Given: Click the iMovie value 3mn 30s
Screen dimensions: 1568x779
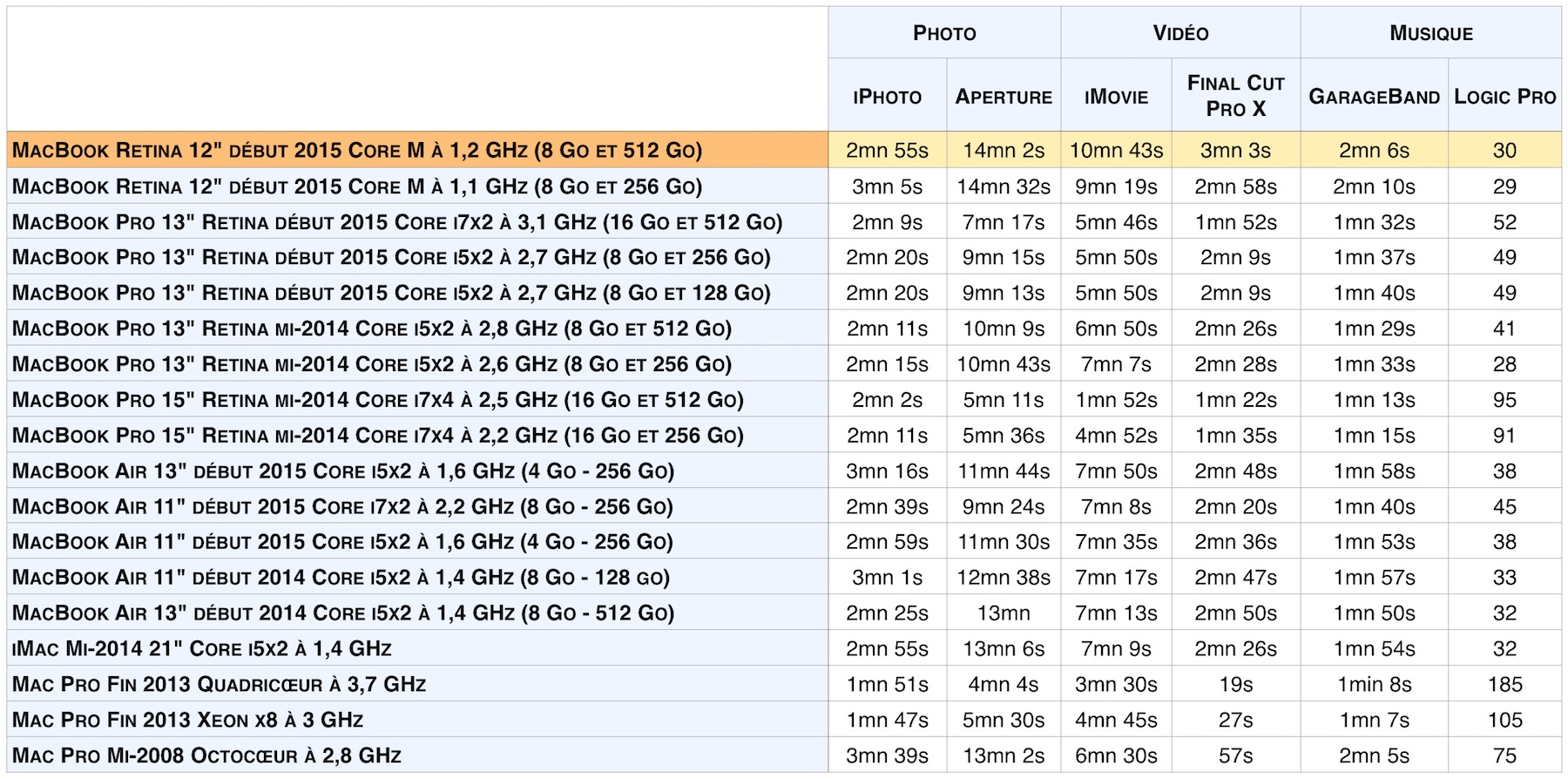Looking at the screenshot, I should (1116, 684).
